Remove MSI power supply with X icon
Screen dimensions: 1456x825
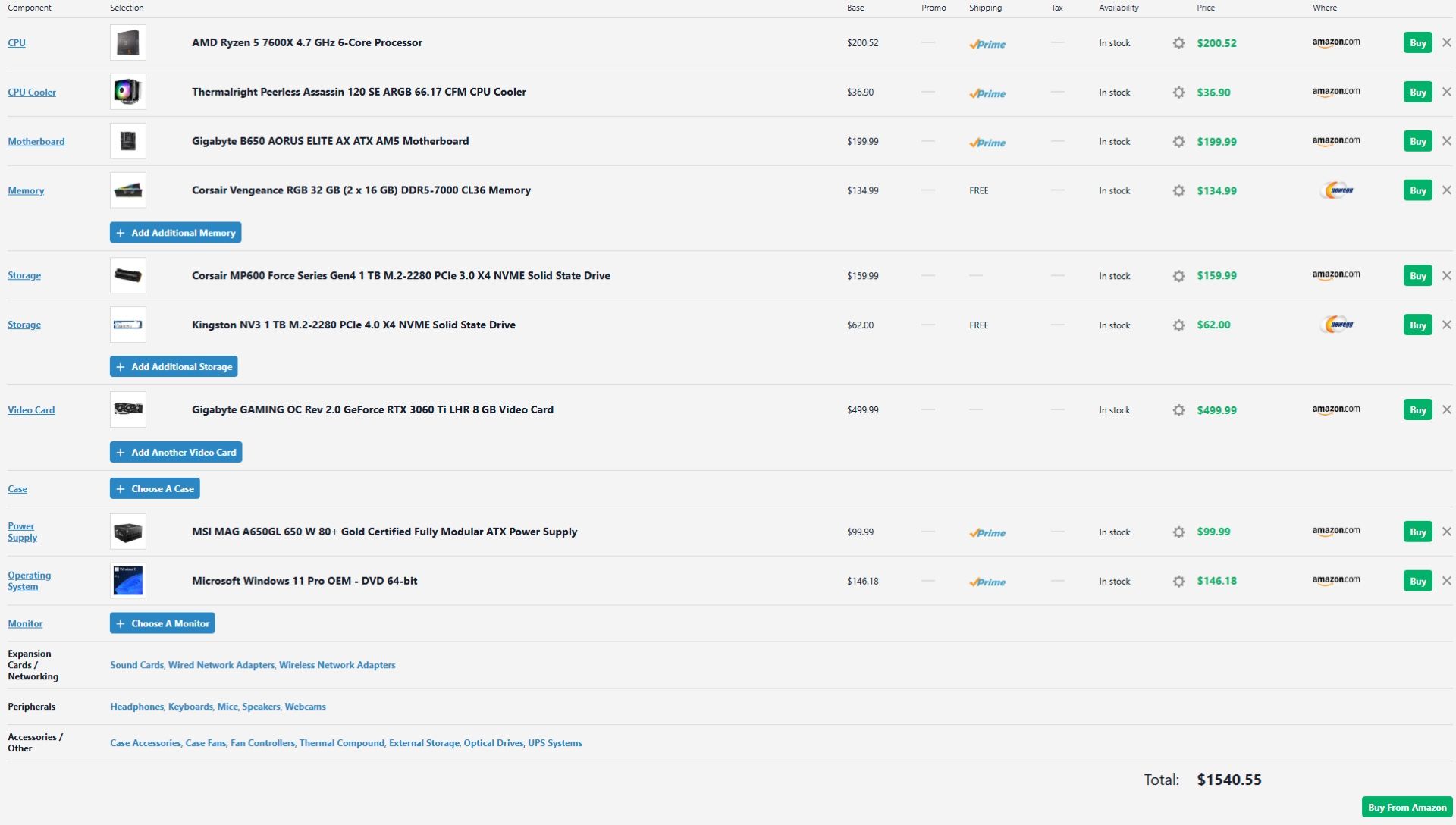[1446, 532]
